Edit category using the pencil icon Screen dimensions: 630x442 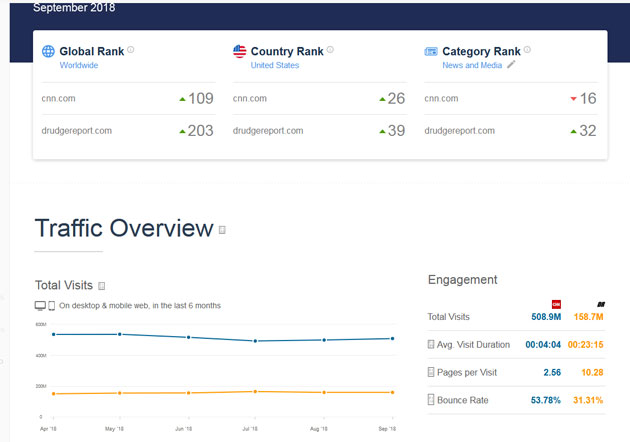coord(511,65)
